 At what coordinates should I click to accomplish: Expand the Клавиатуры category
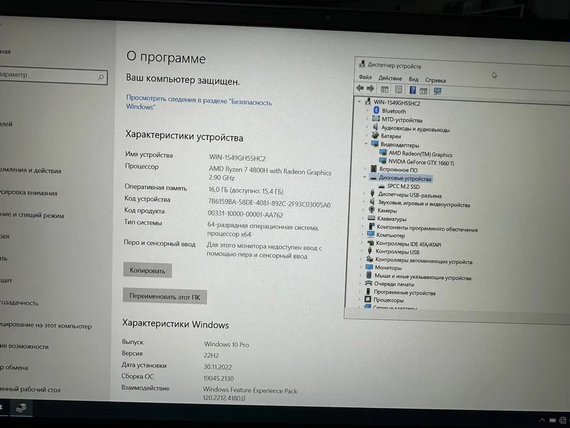coord(362,218)
